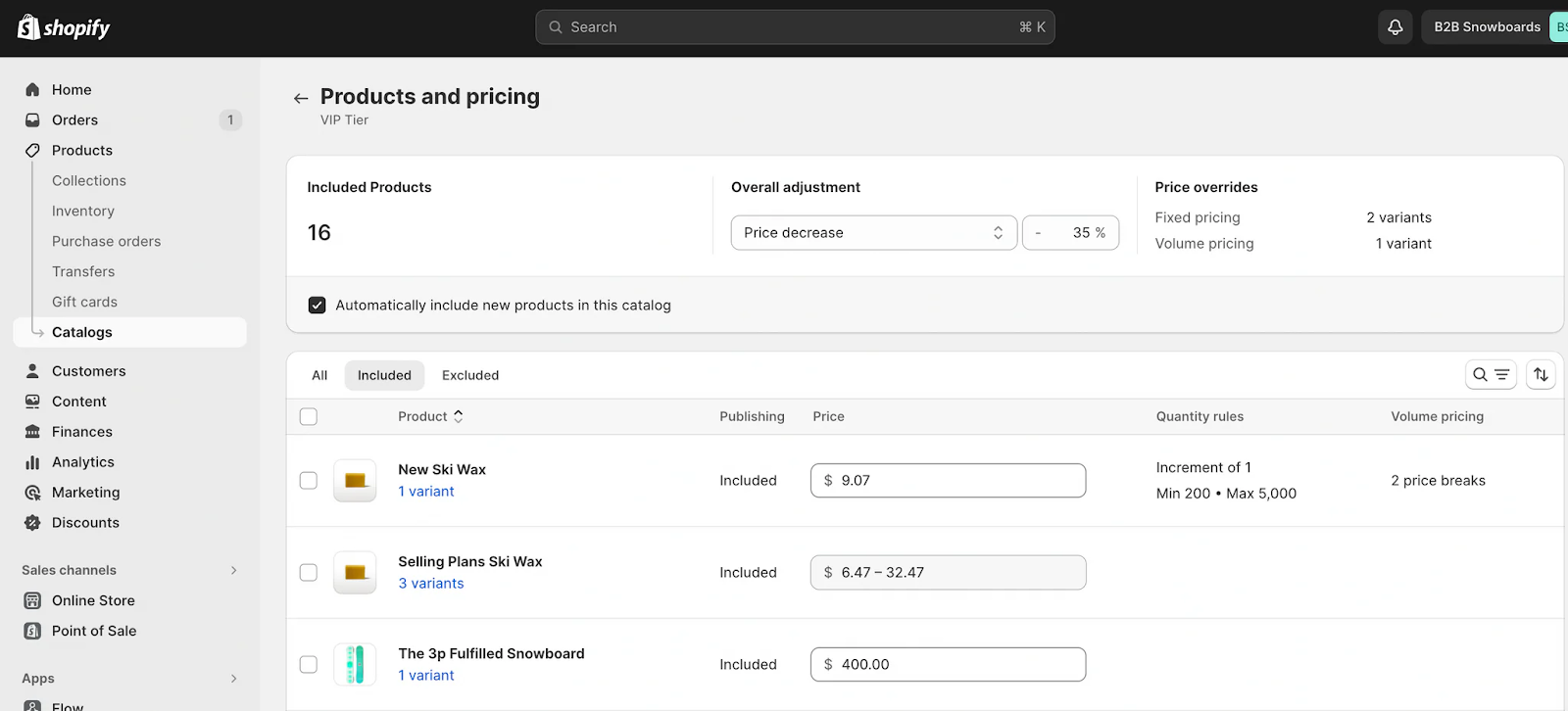Screen dimensions: 1568x711
Task: Open Inventory in the sidebar
Action: 83,212
